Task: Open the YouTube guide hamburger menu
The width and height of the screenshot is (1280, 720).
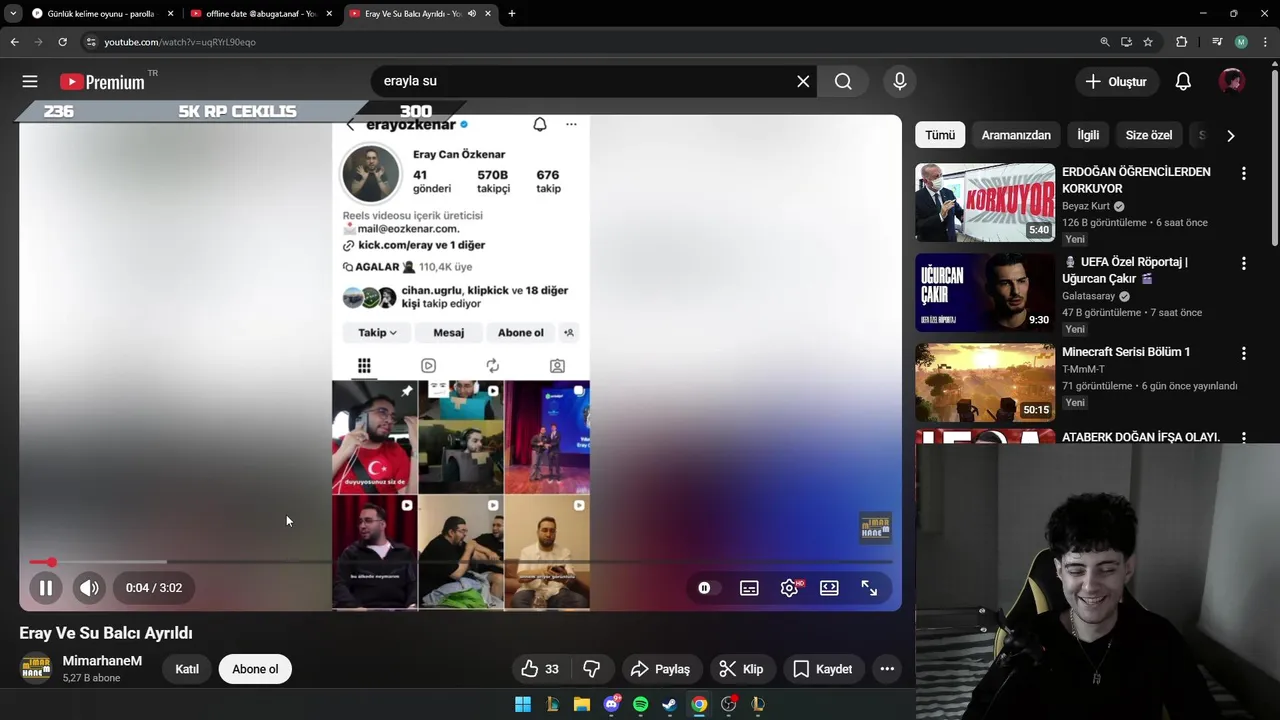Action: (30, 81)
